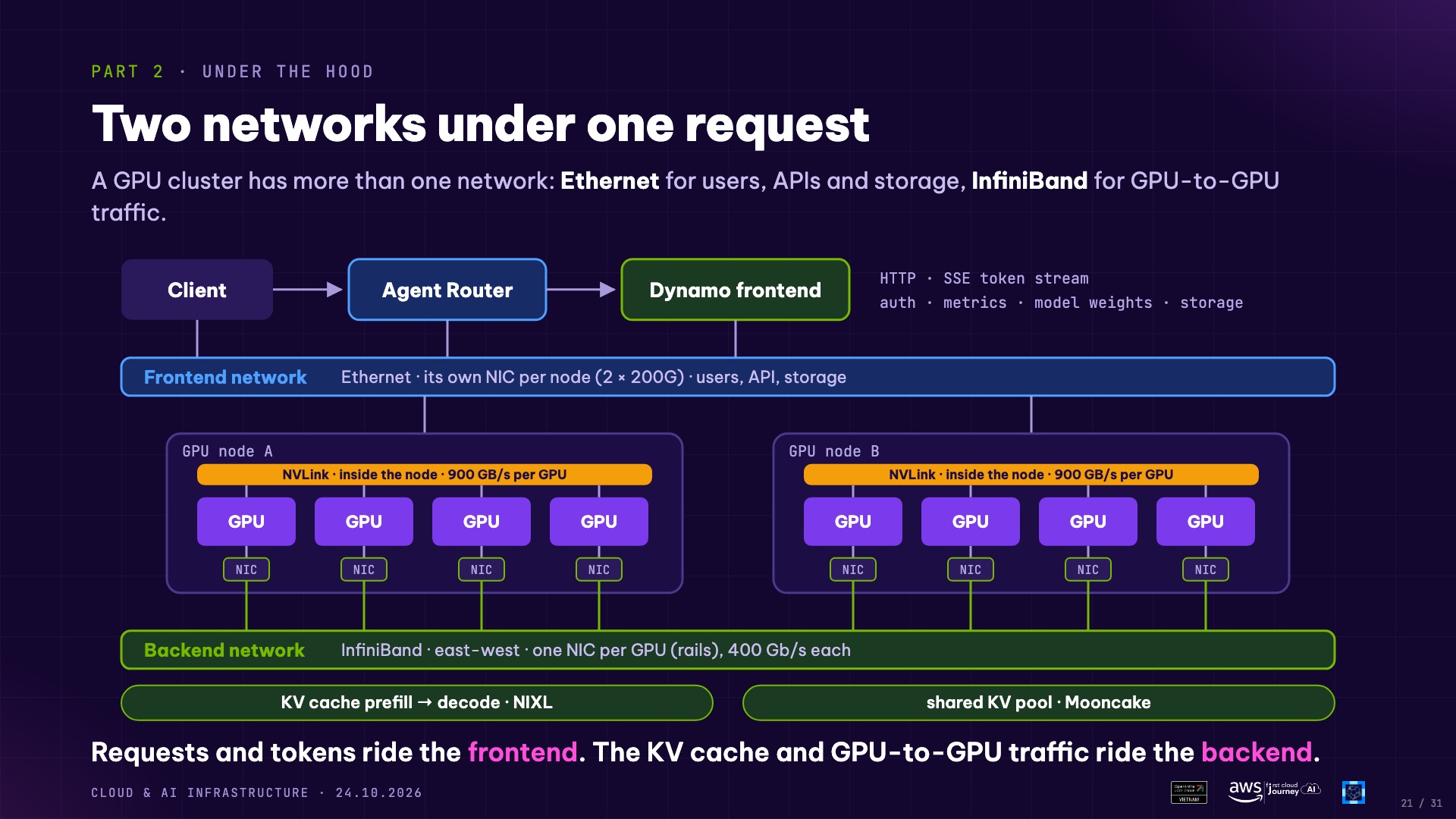Click the GPU node A label

[x=227, y=451]
